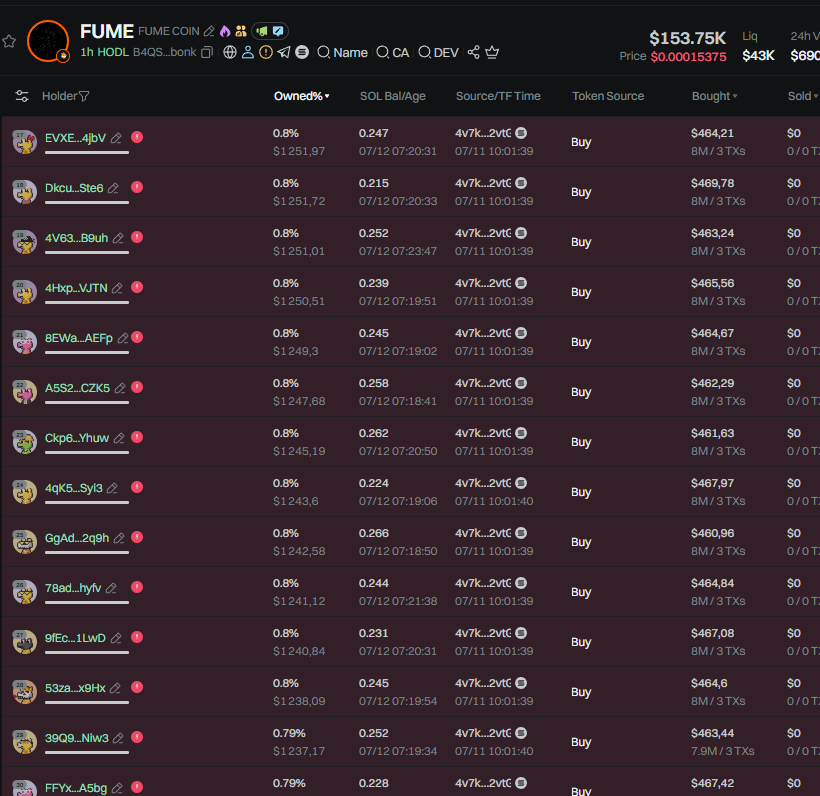Click the orange warning circle icon
The height and width of the screenshot is (796, 820).
point(266,52)
